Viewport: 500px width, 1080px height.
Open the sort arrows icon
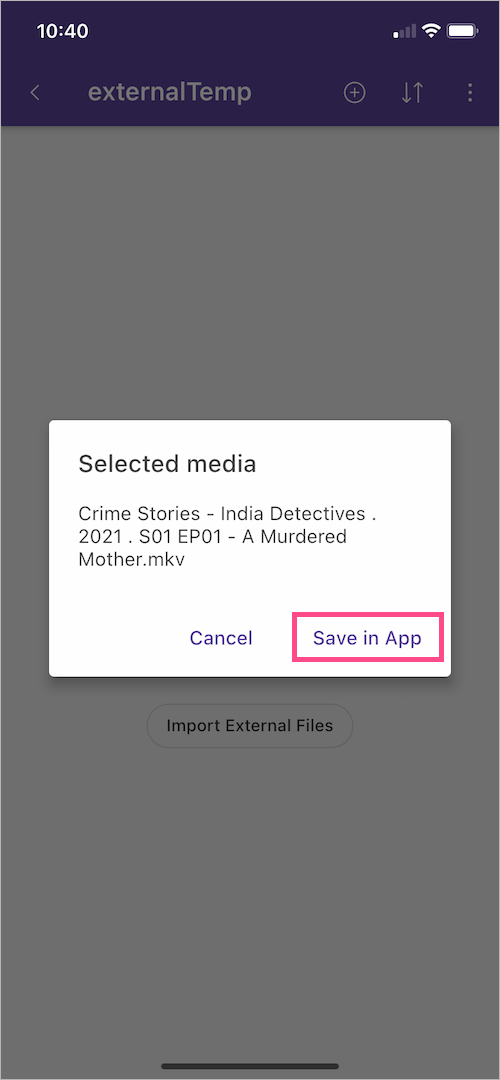(412, 93)
